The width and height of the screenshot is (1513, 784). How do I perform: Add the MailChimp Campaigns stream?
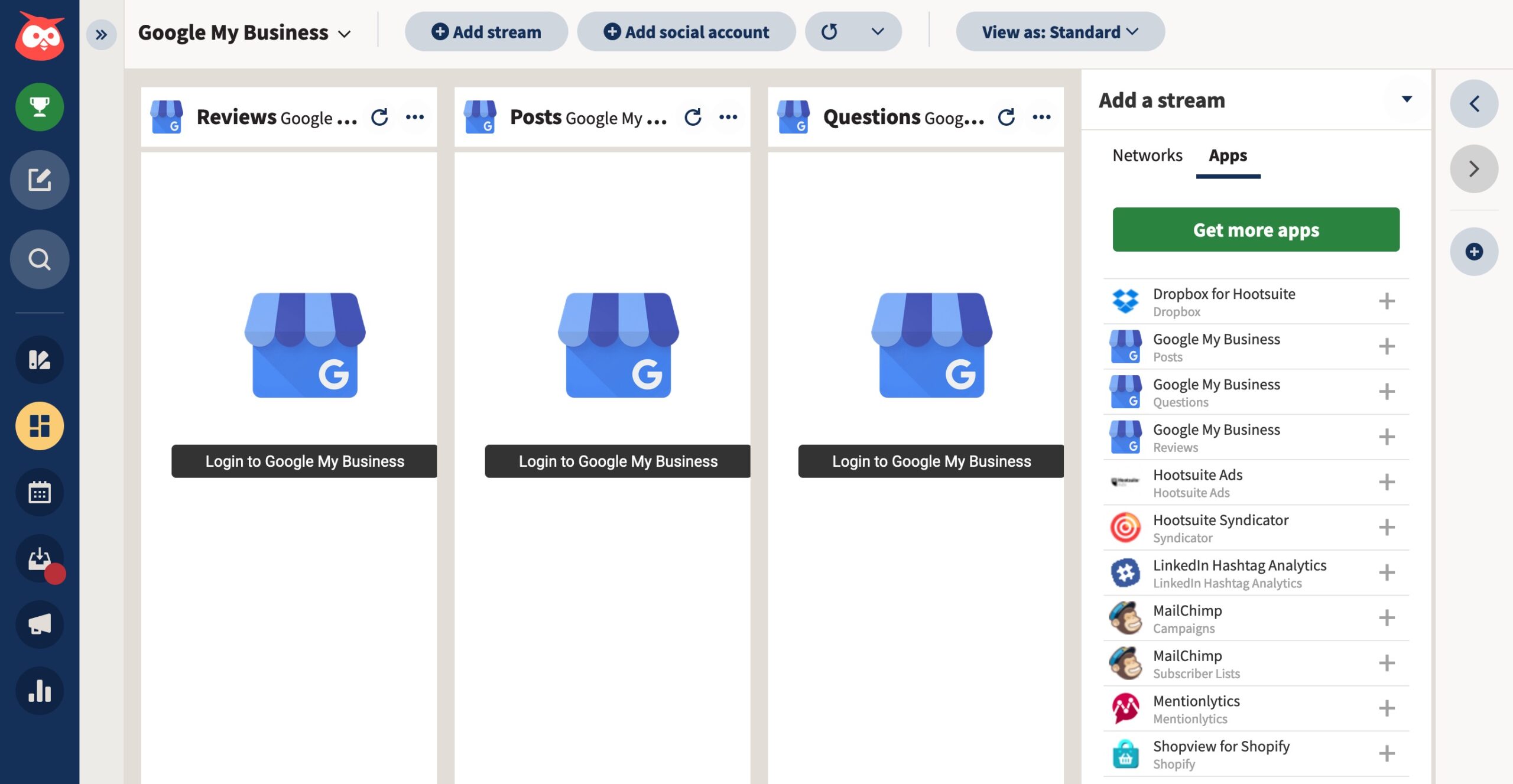pyautogui.click(x=1387, y=618)
